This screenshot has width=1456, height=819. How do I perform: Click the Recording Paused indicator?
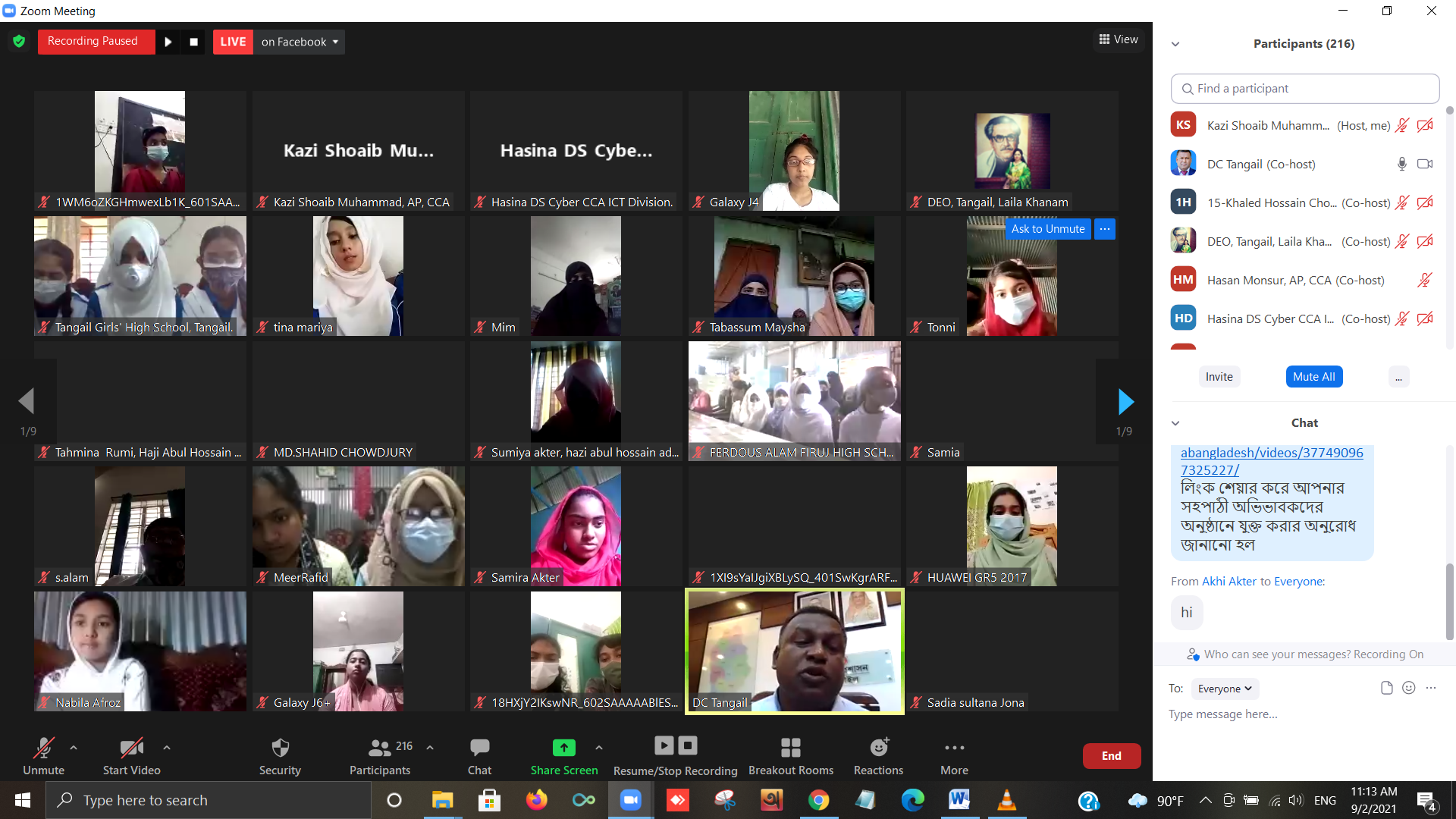(x=96, y=42)
